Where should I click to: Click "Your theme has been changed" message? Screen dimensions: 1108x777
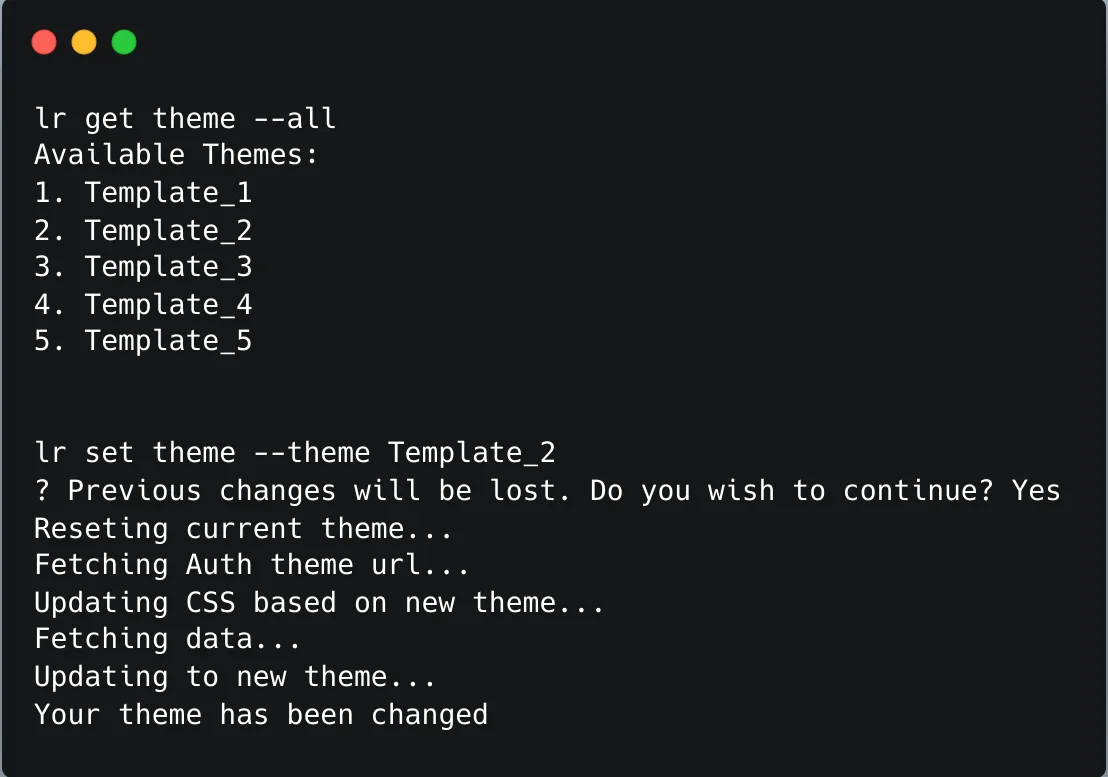[x=261, y=715]
